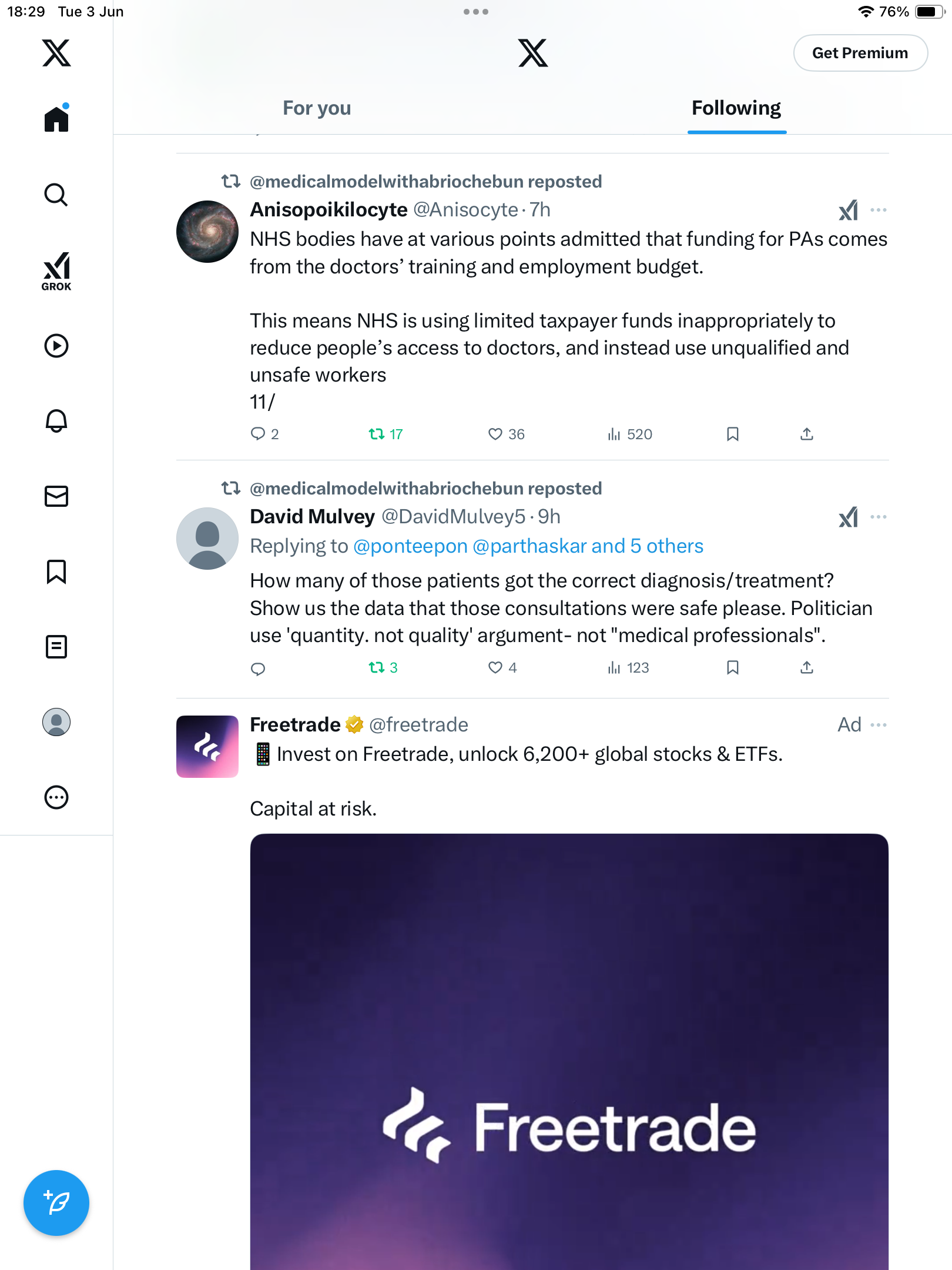Open Bookmarks in the sidebar
Image resolution: width=952 pixels, height=1270 pixels.
tap(56, 571)
